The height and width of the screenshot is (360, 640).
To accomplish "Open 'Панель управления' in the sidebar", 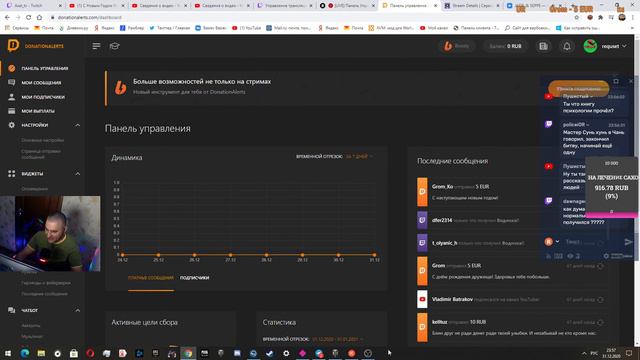I will [44, 68].
